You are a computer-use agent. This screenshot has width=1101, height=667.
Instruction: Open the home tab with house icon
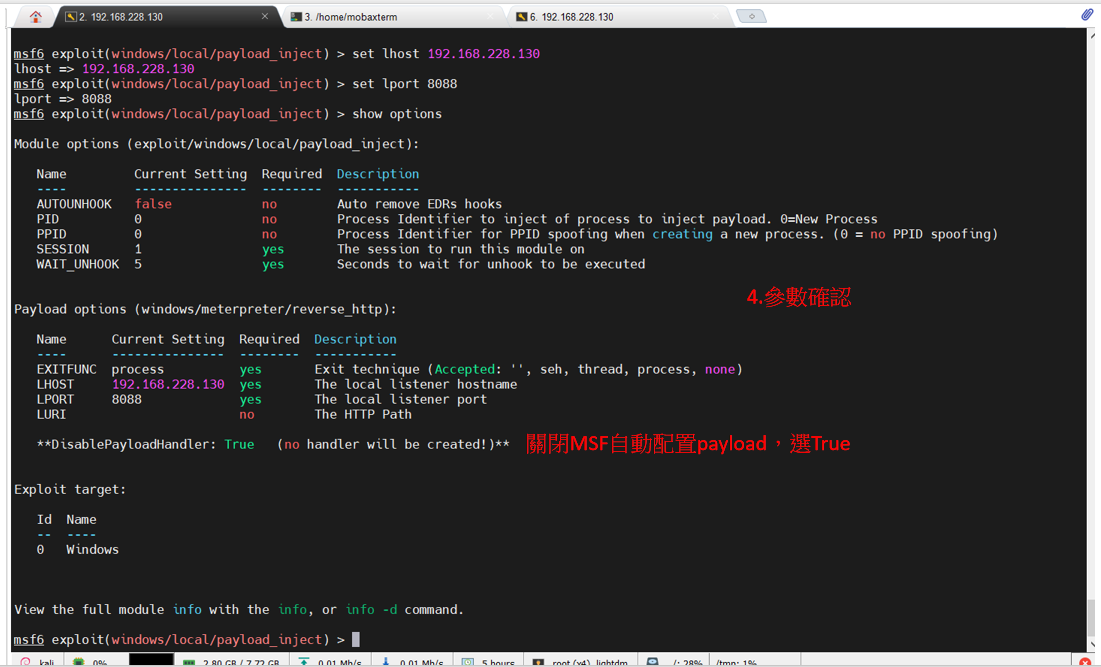(35, 16)
